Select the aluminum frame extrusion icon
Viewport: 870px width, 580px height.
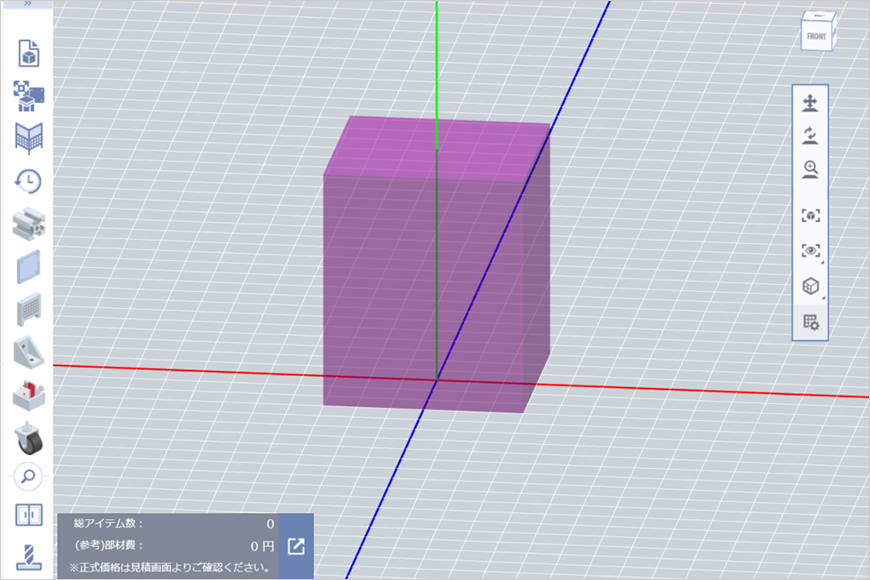[29, 224]
